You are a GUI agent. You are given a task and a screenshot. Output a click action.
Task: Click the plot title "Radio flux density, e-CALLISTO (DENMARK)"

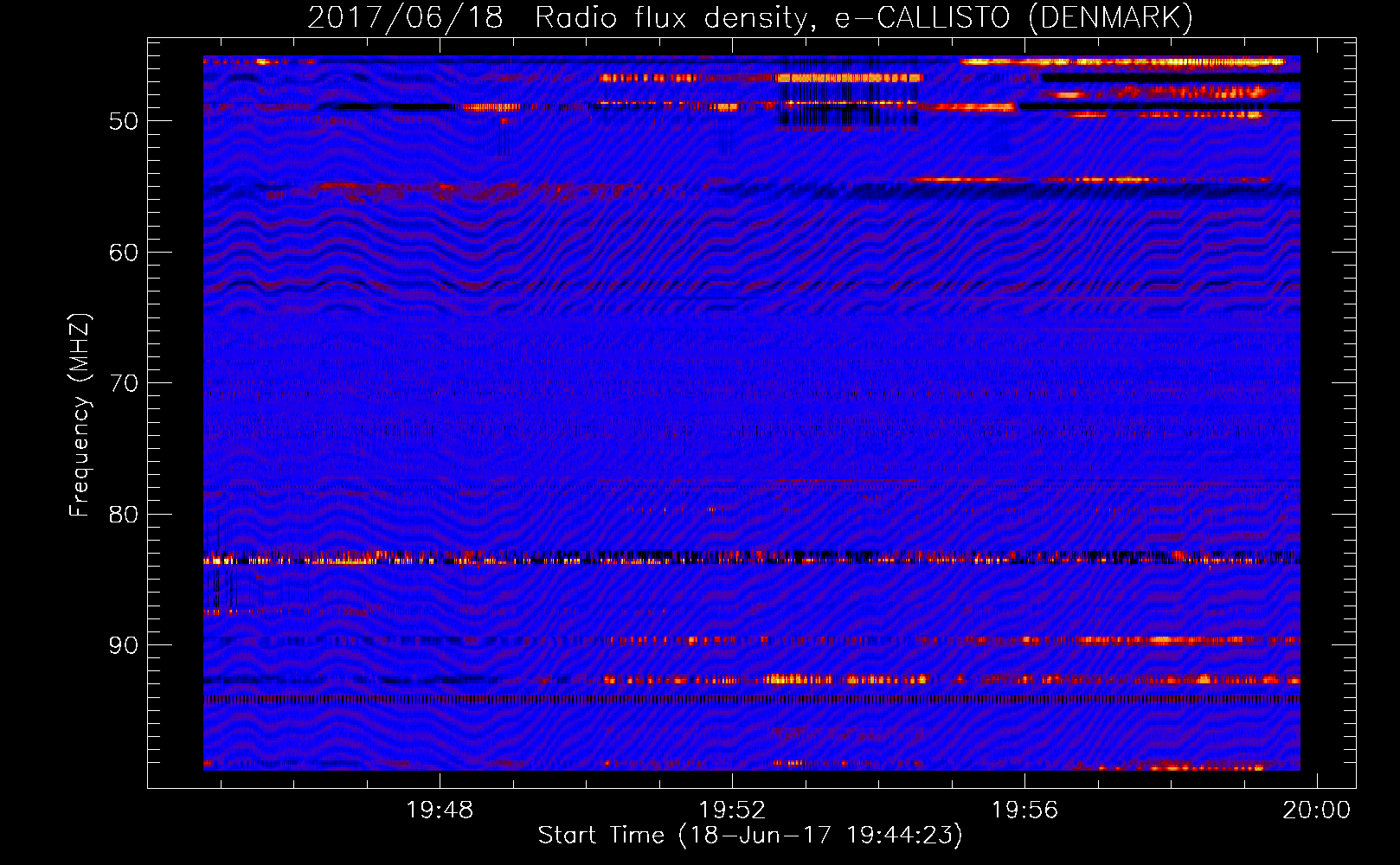[864, 17]
